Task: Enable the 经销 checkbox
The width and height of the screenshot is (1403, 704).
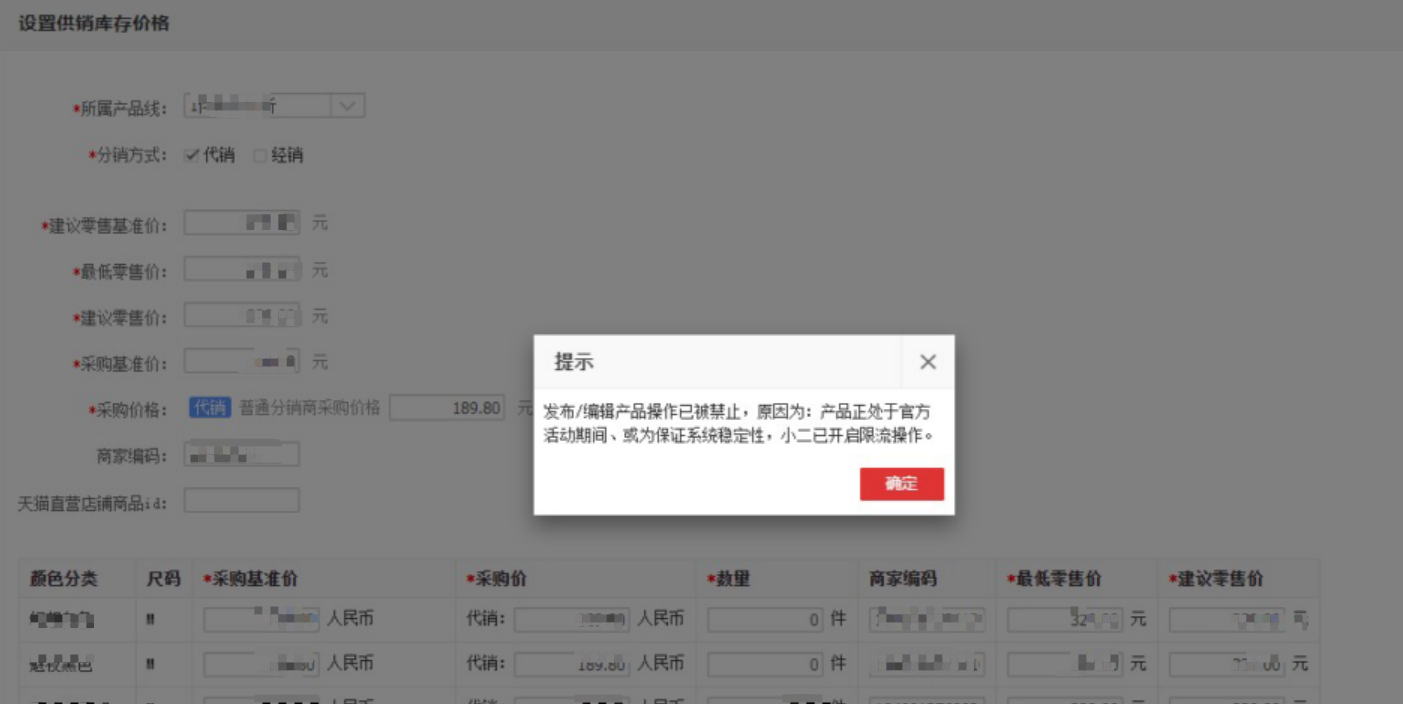Action: point(260,155)
